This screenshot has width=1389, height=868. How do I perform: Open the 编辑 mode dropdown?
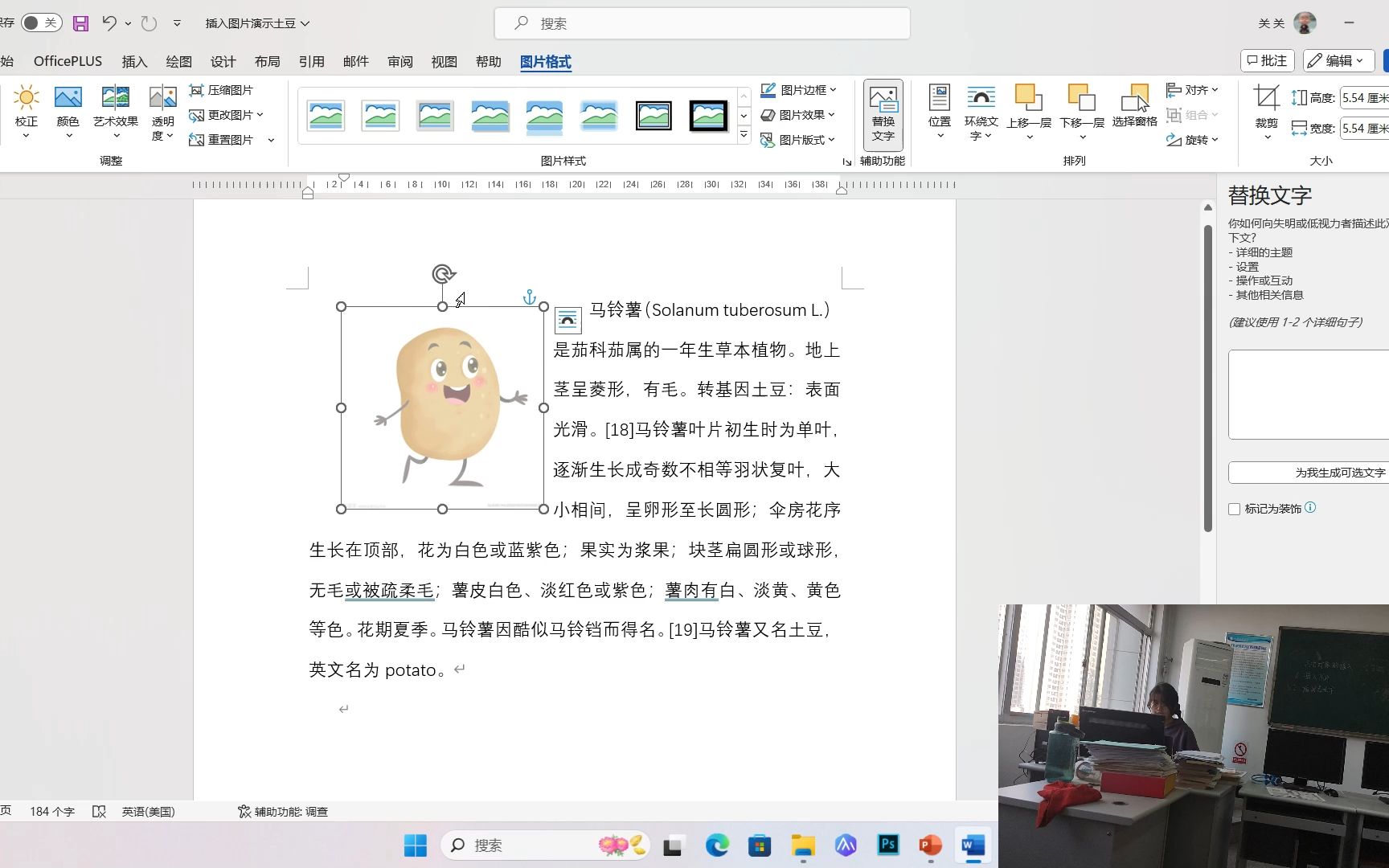click(1338, 60)
